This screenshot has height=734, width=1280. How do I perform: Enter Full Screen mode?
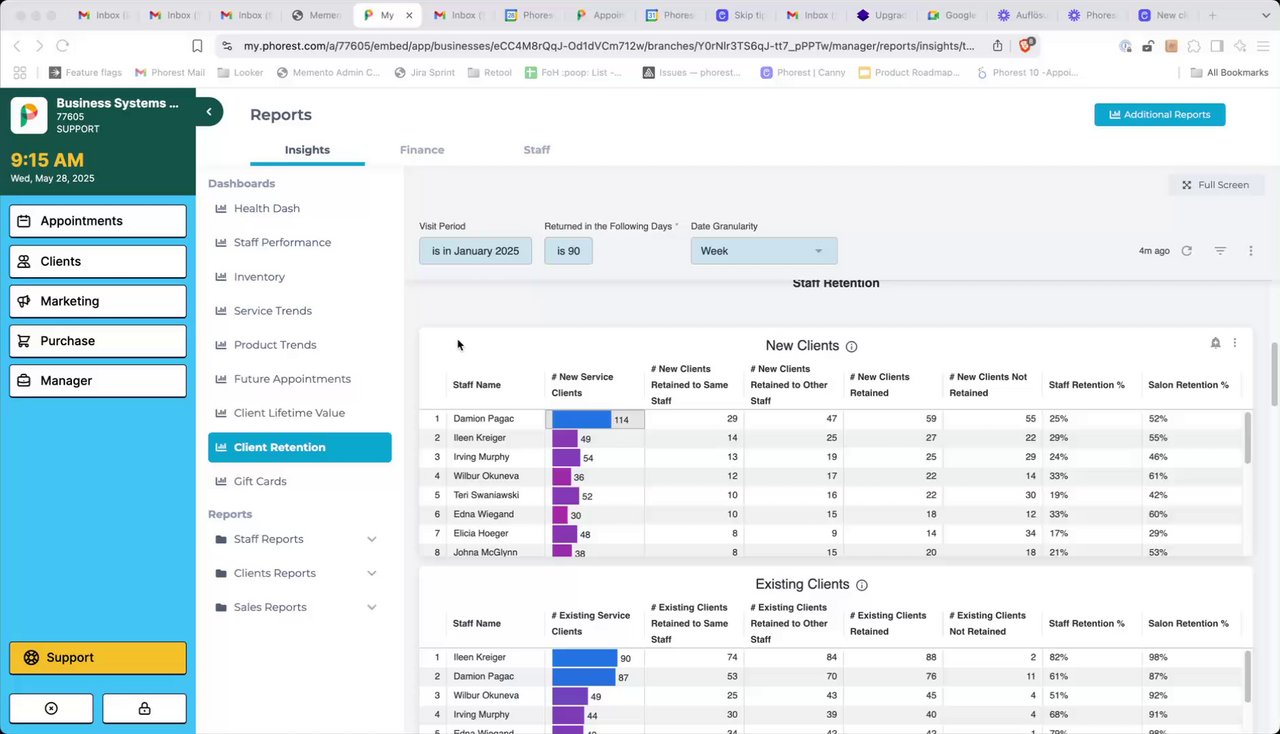tap(1216, 185)
